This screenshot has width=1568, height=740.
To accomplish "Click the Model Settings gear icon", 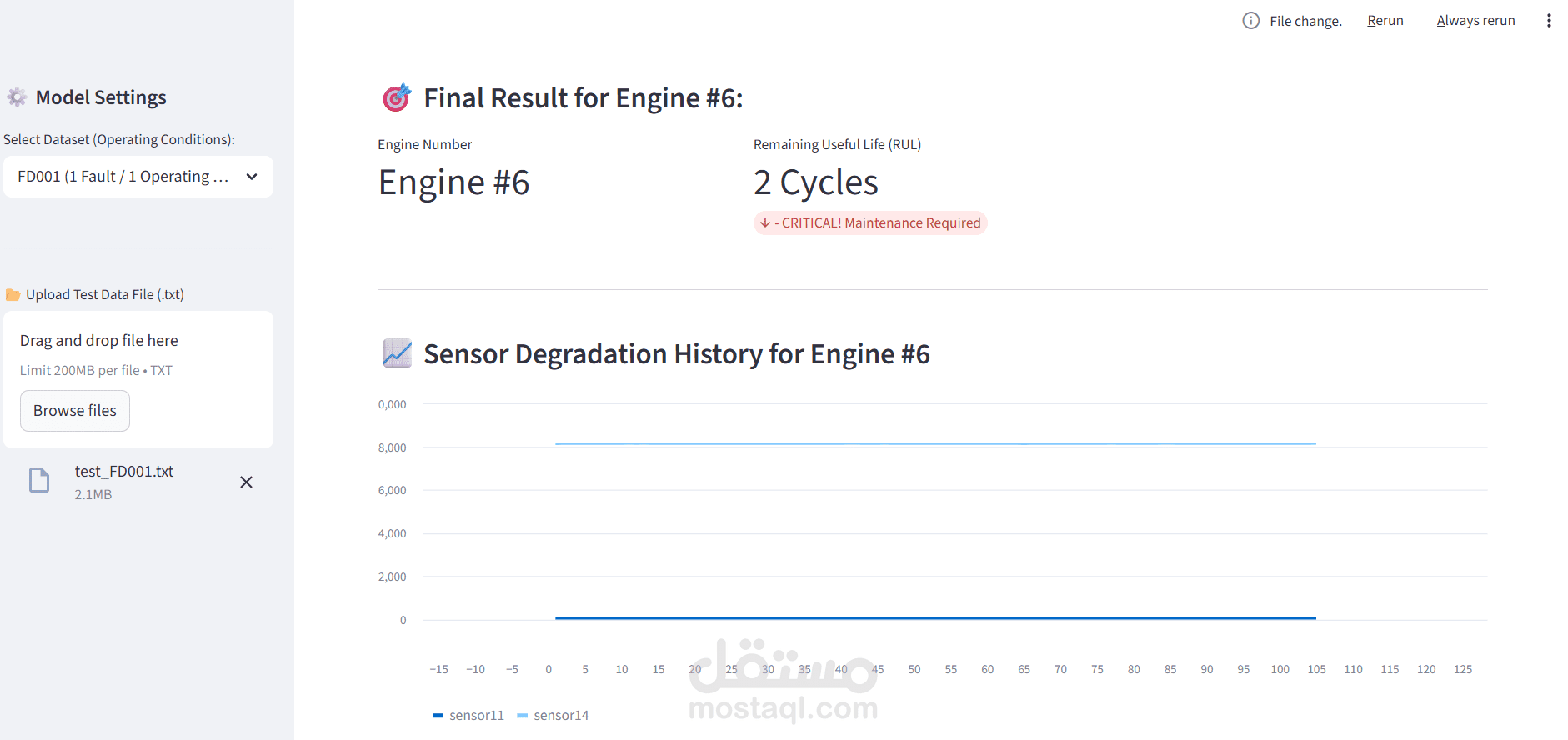I will [17, 97].
